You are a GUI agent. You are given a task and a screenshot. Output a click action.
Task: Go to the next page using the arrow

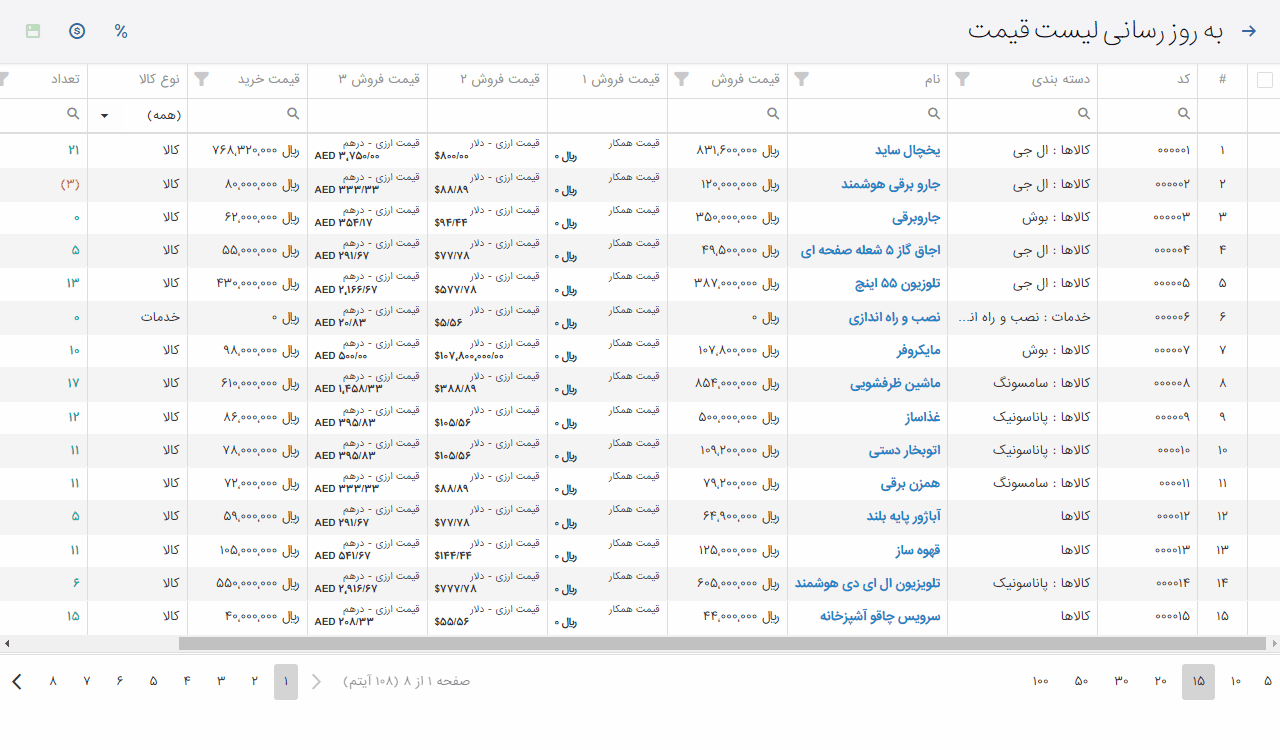click(x=17, y=681)
